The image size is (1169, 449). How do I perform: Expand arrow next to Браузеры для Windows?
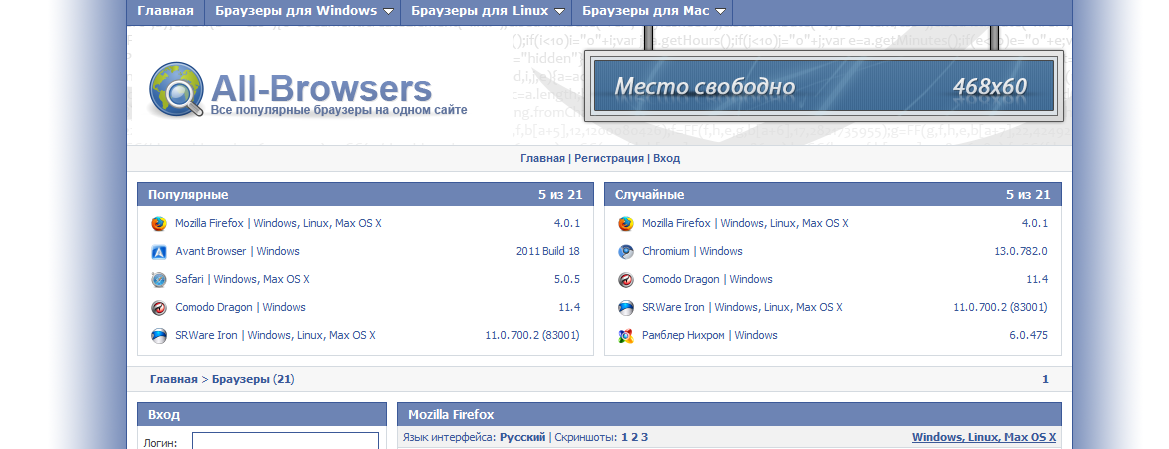click(x=388, y=12)
